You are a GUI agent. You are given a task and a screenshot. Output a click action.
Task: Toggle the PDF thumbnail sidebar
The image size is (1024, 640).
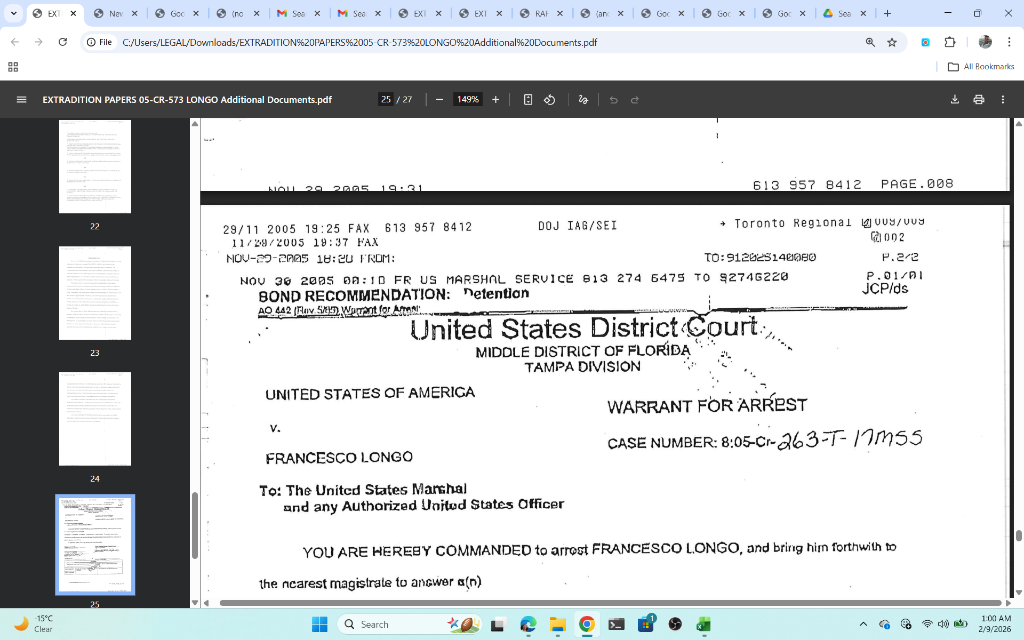pos(20,99)
